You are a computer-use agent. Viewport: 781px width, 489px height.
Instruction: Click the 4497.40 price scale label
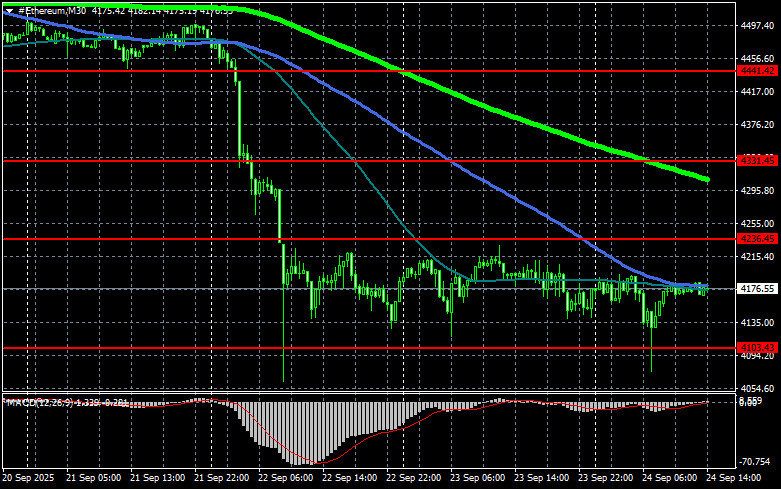757,27
